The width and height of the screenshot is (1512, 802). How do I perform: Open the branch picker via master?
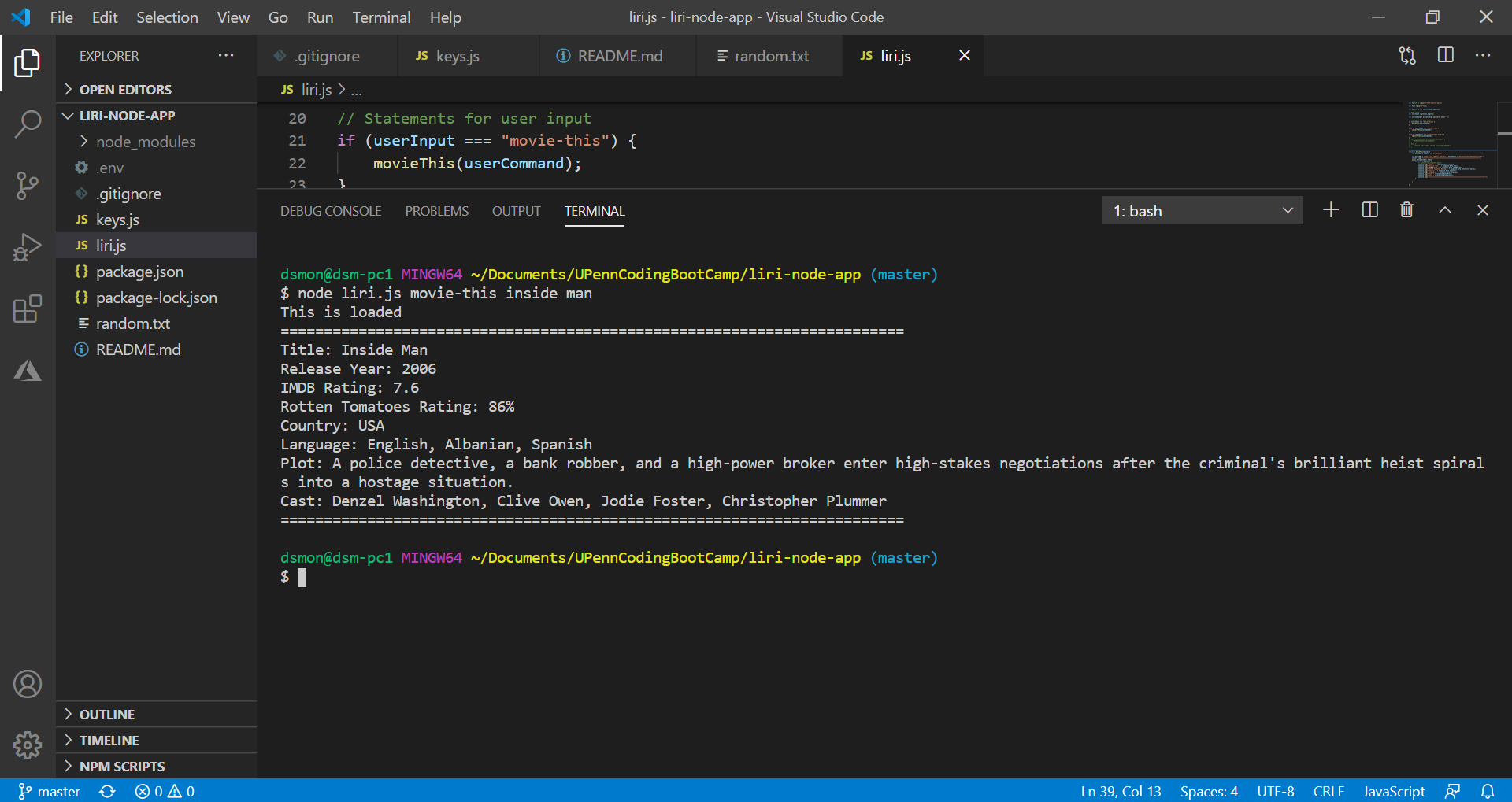pos(49,791)
